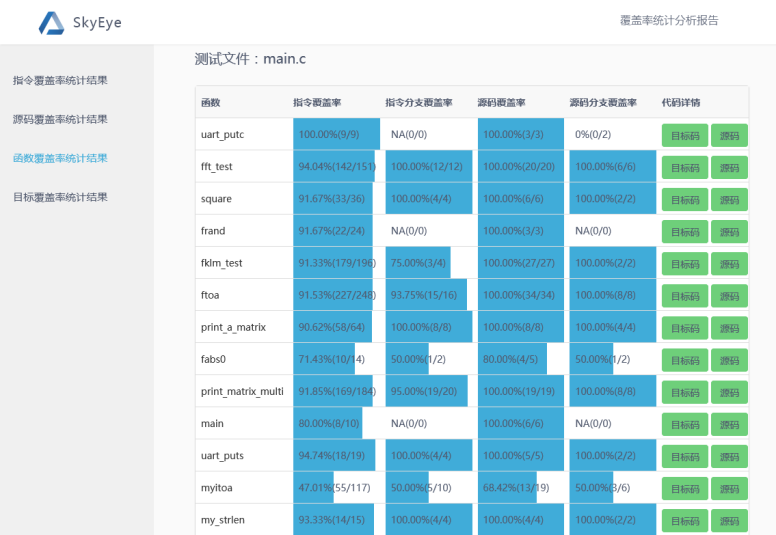This screenshot has width=776, height=535.
Task: Click the SkyEye logo icon
Action: tap(51, 23)
